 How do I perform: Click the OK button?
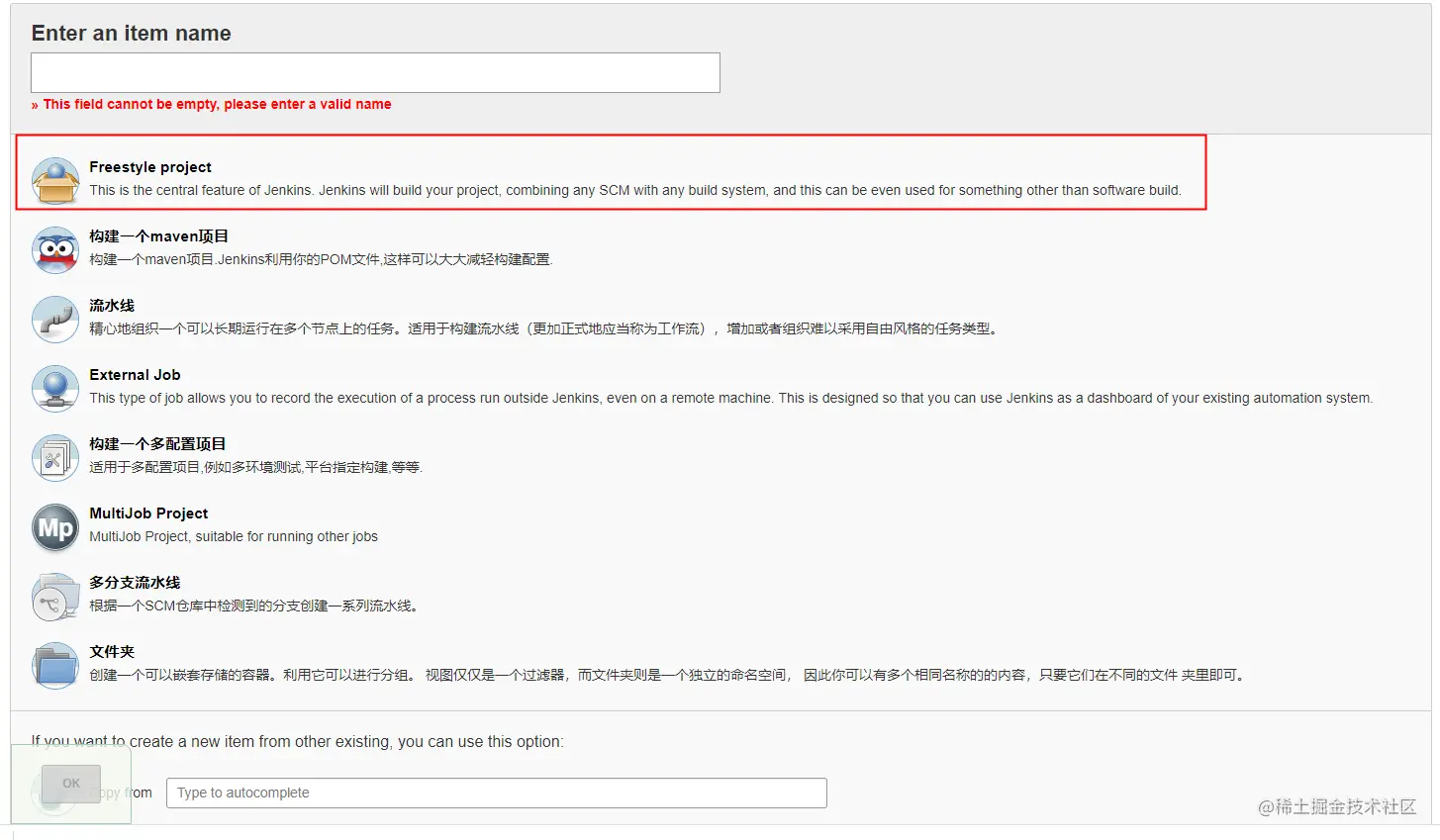pos(71,783)
